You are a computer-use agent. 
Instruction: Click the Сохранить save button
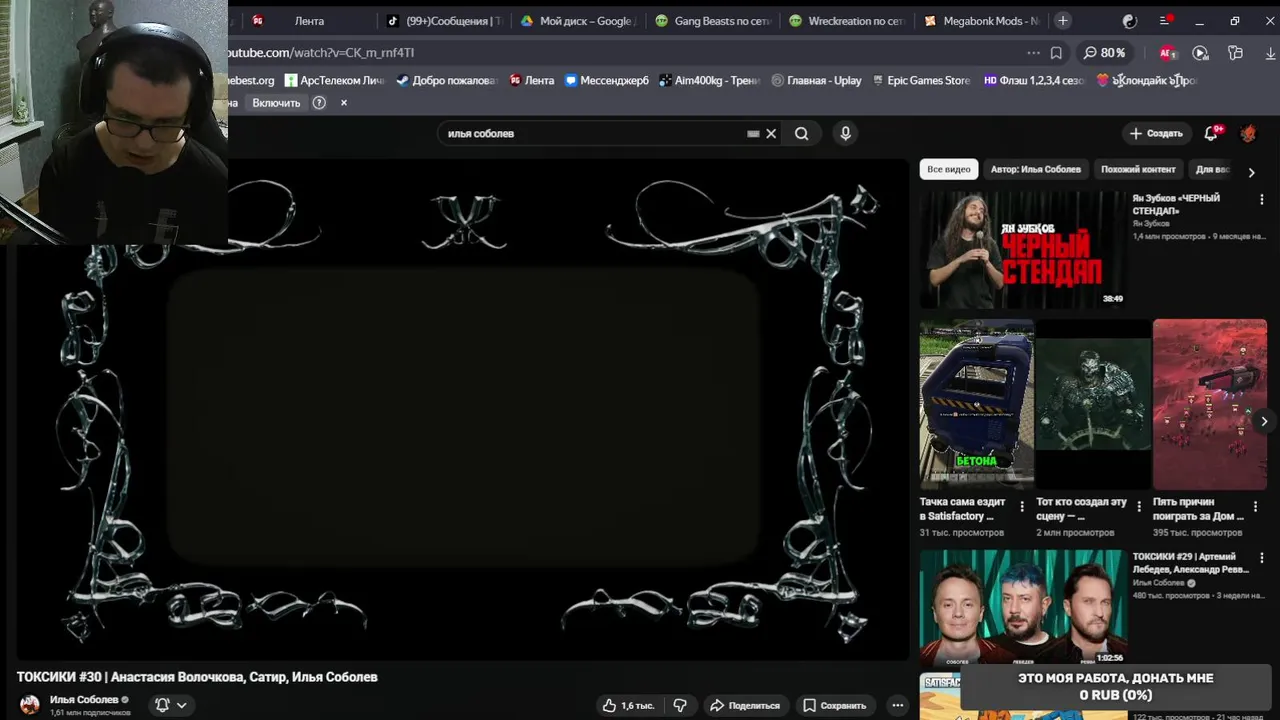click(835, 705)
